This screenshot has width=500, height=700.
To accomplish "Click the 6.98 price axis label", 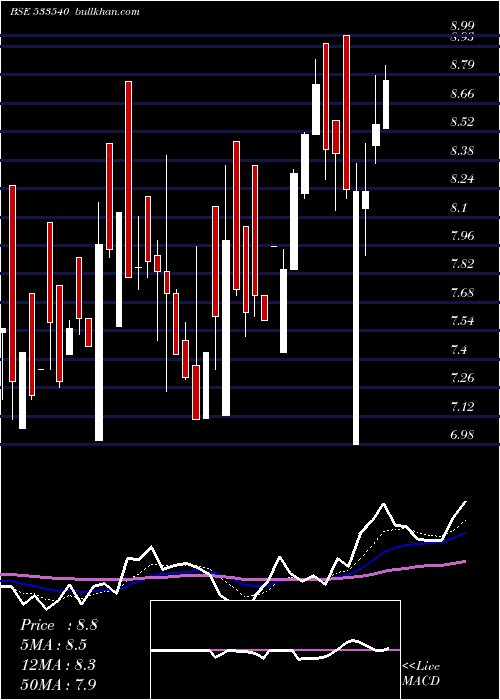I will 462,435.
